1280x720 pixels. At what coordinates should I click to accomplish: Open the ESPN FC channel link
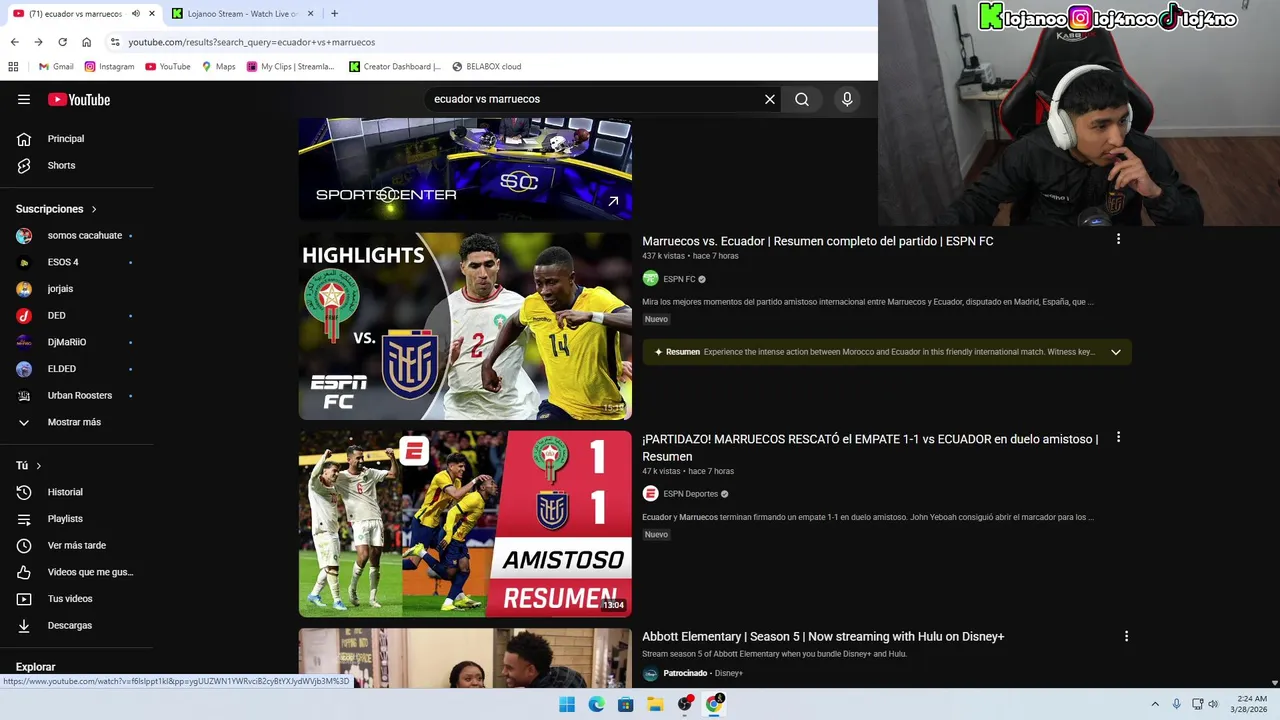[x=679, y=279]
